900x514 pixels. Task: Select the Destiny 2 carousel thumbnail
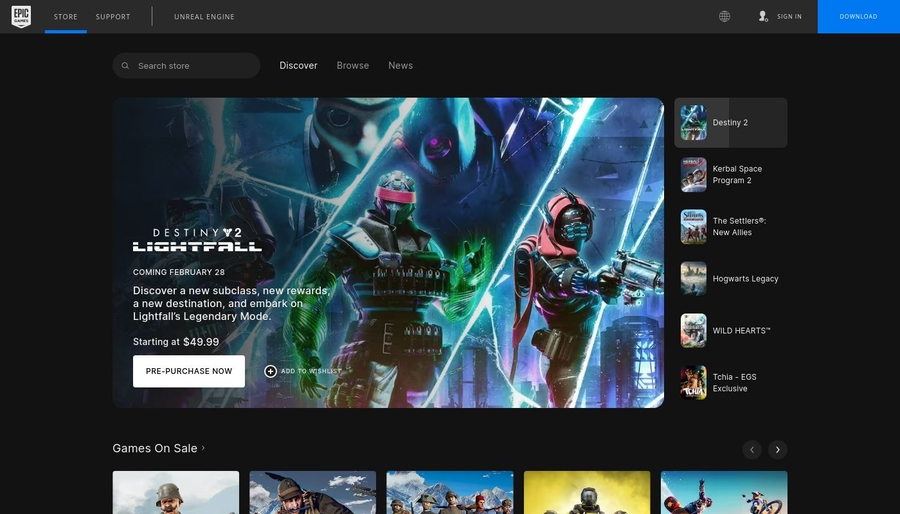694,123
